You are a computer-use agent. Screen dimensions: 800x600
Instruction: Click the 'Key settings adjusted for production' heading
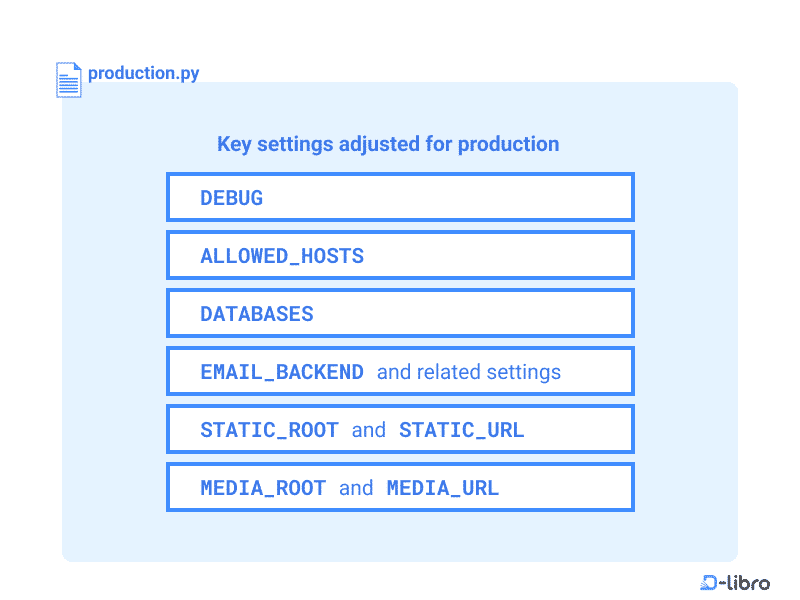coord(388,144)
